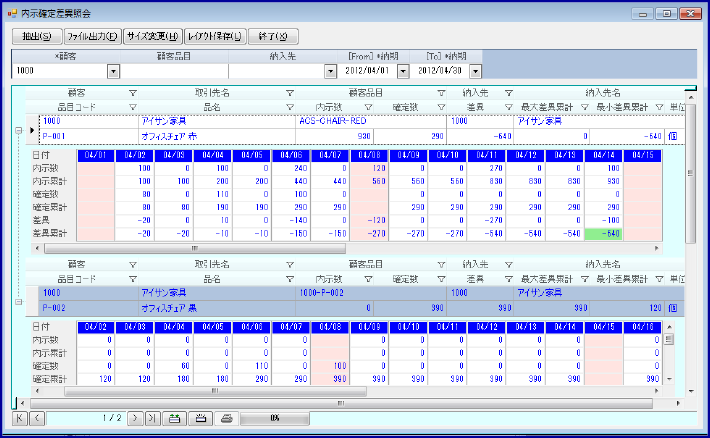Open the From 納期 date dropdown 2012/04/01
The height and width of the screenshot is (438, 710).
point(403,71)
